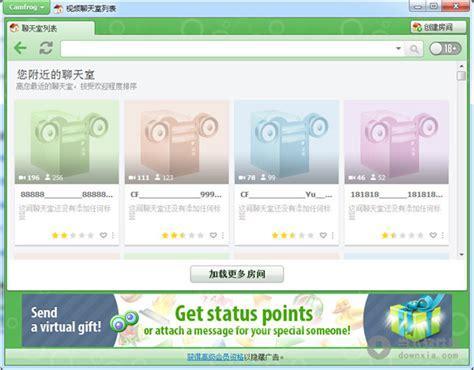Favorite the CF 999 room with heart
Viewport: 474px width, 370px height.
pos(213,235)
